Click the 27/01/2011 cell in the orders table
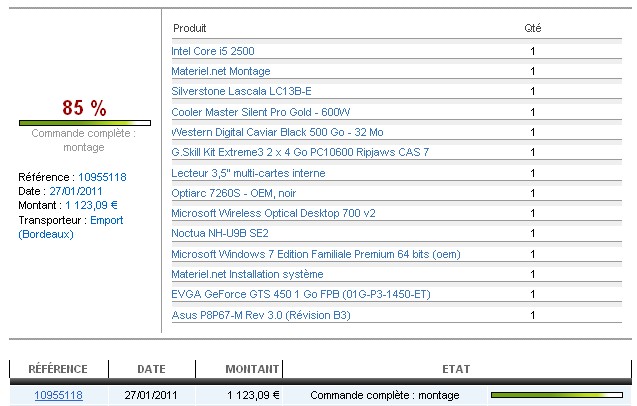637x406 pixels. point(151,395)
